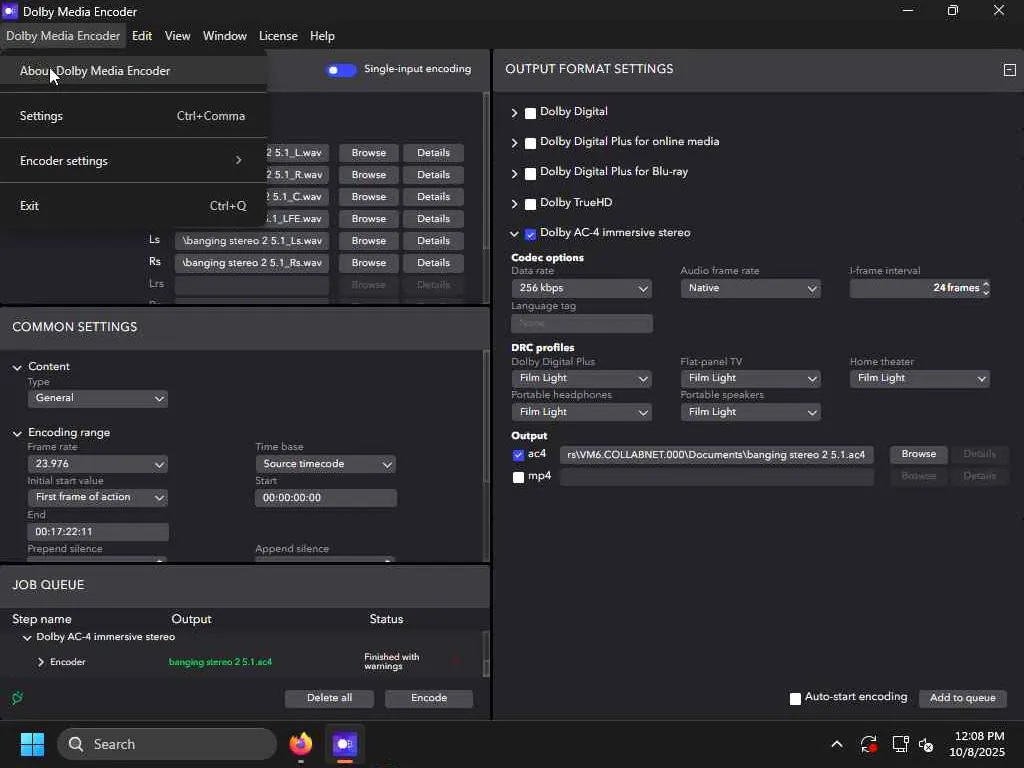Click Browse for ac4 output path

pos(918,455)
